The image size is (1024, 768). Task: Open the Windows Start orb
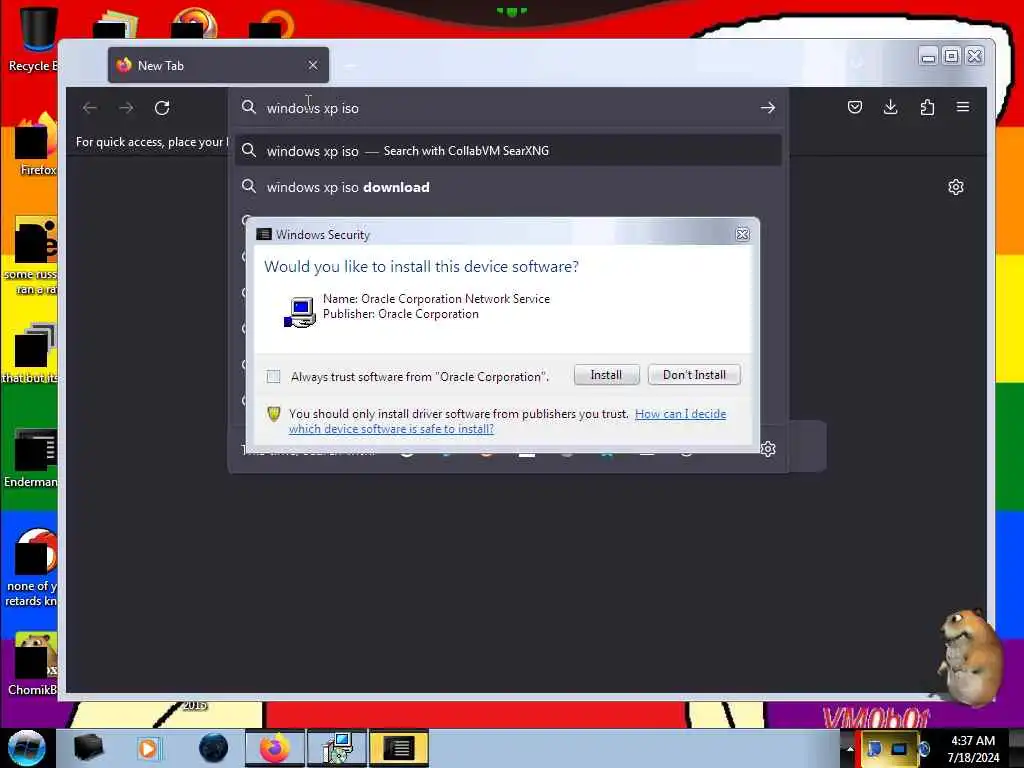(27, 748)
